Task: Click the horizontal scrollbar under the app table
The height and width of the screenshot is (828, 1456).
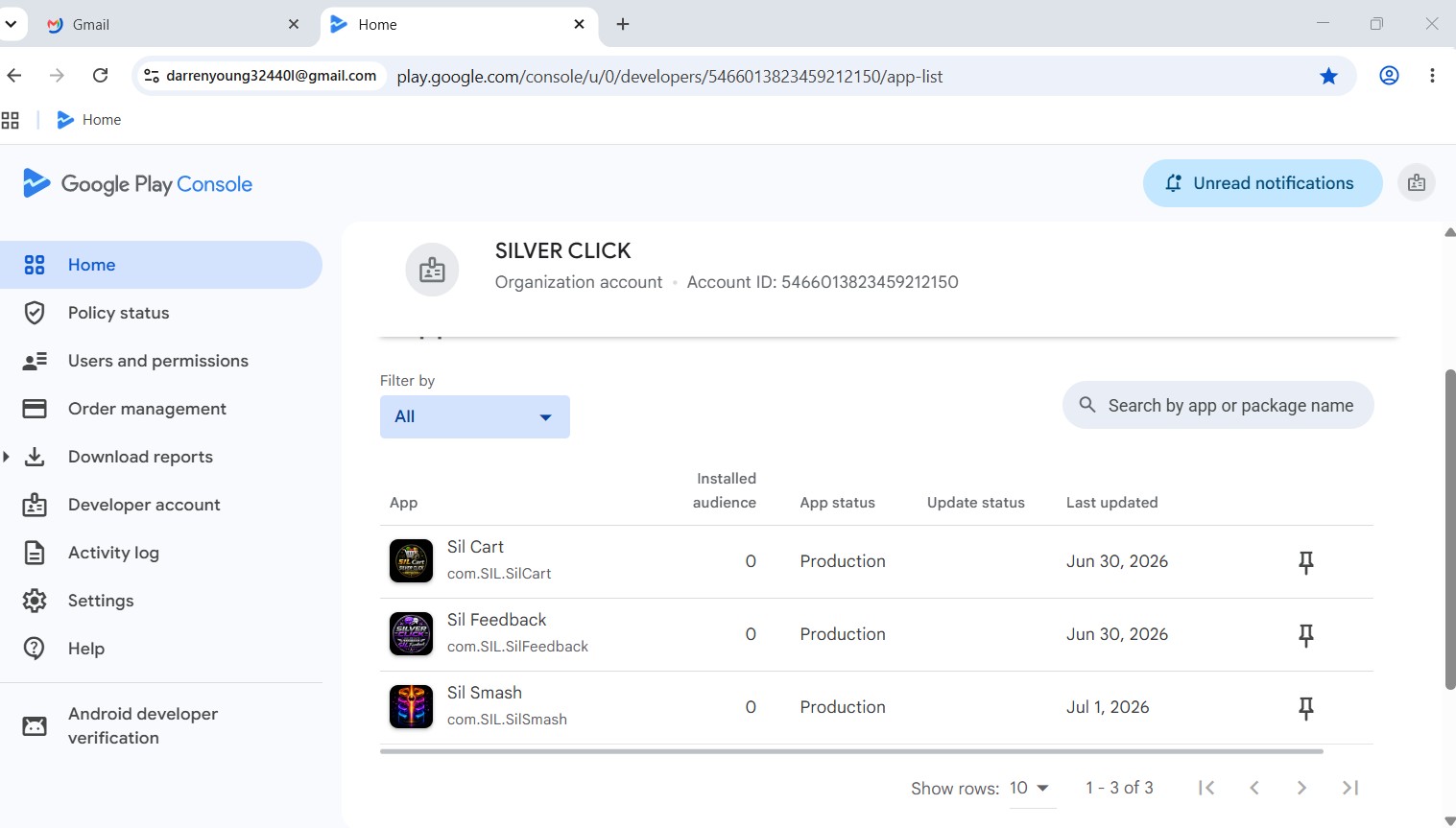Action: click(x=851, y=751)
